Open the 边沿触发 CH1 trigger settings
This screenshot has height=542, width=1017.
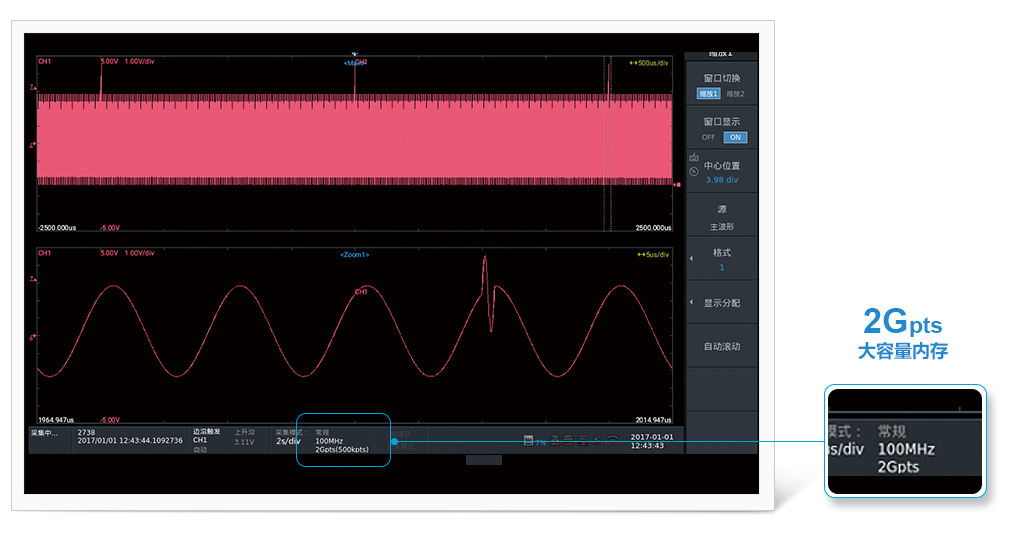(x=207, y=439)
